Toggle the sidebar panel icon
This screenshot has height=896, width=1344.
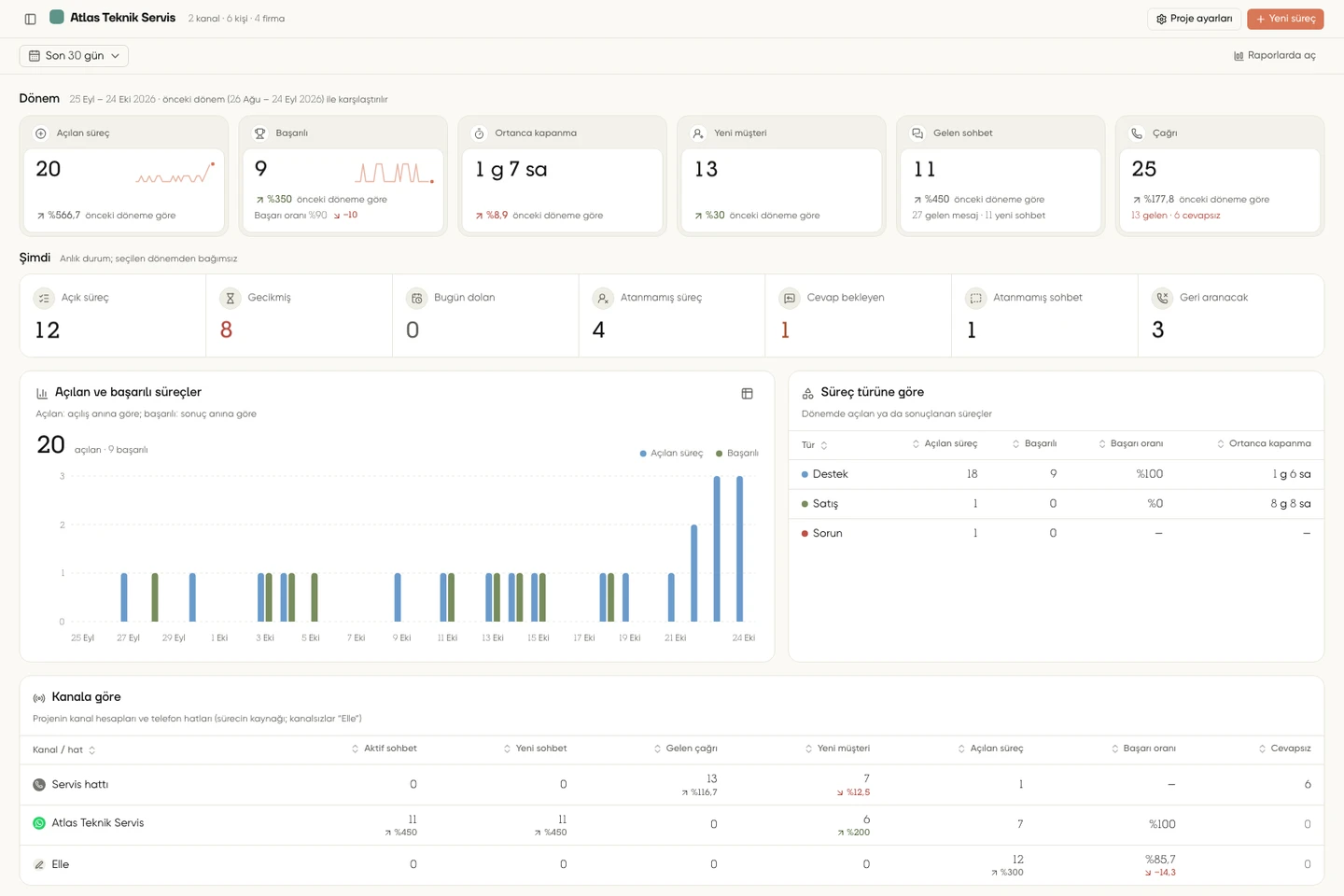point(30,19)
